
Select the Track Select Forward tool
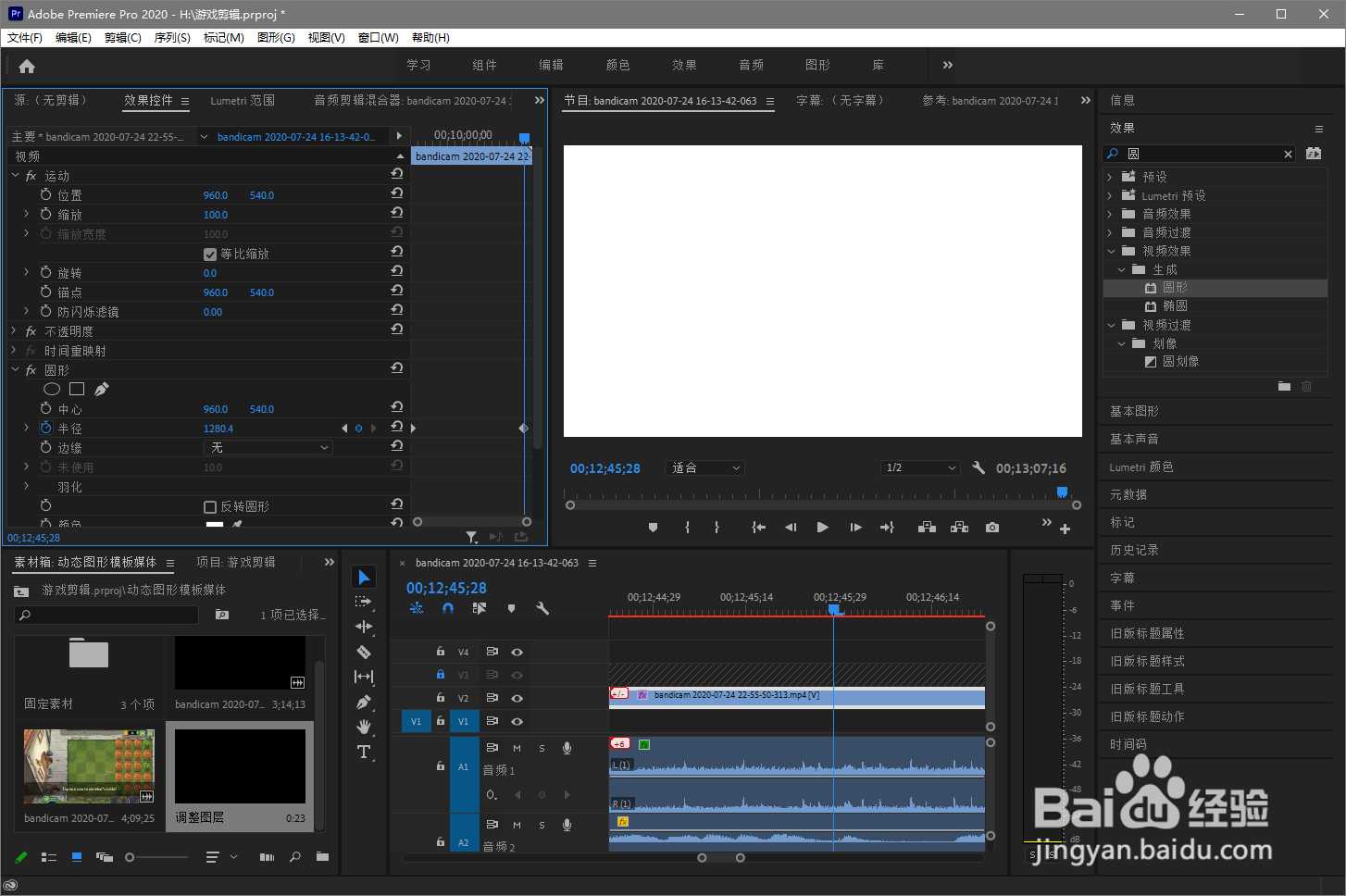(364, 602)
